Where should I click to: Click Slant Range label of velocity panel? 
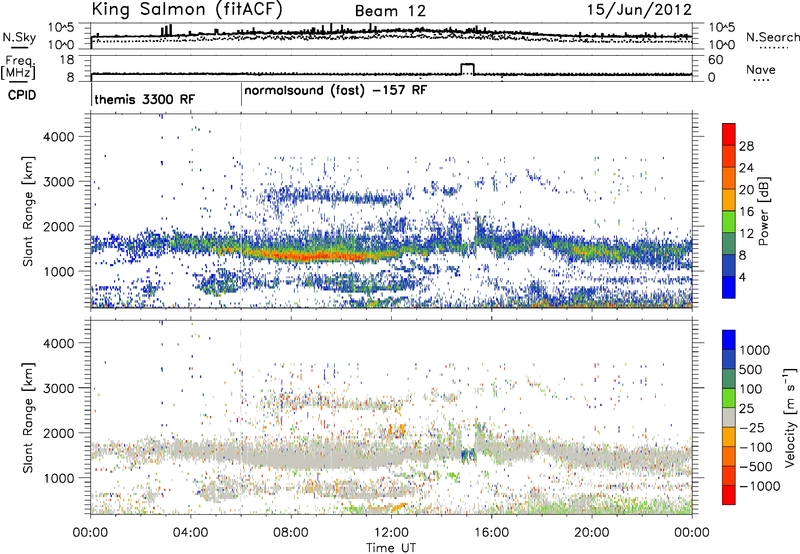pos(28,417)
